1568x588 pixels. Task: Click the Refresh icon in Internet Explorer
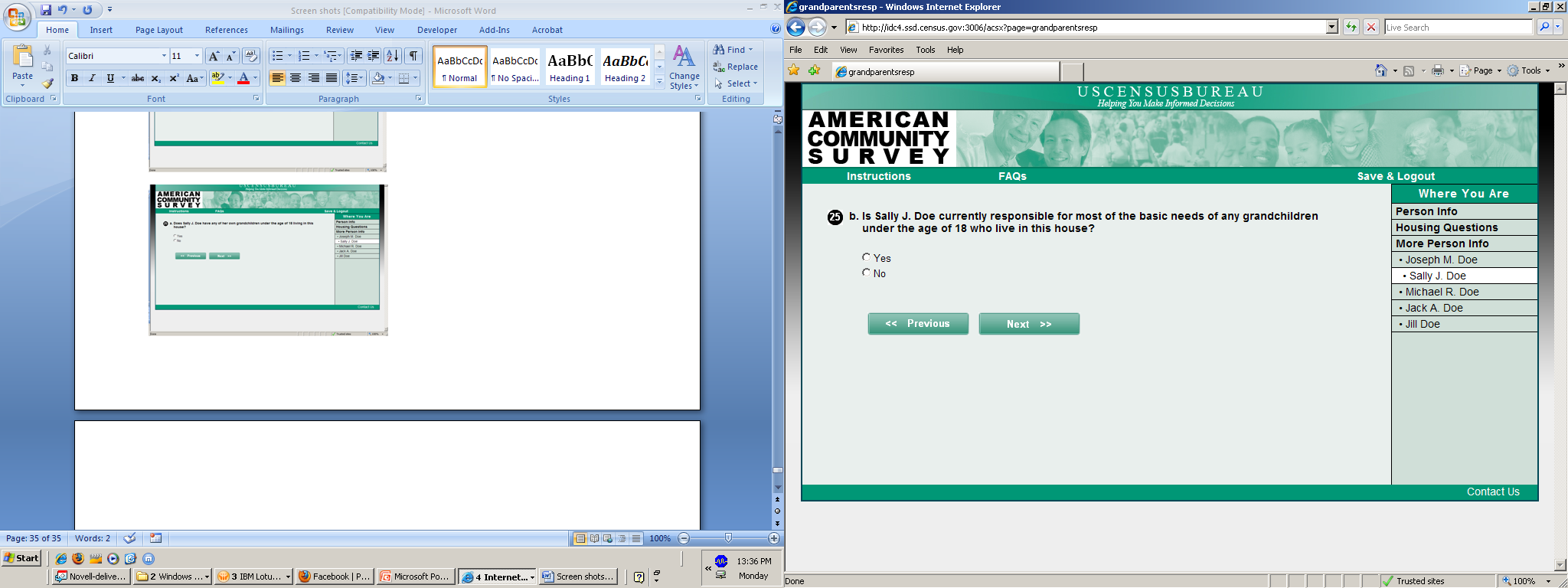tap(1351, 28)
